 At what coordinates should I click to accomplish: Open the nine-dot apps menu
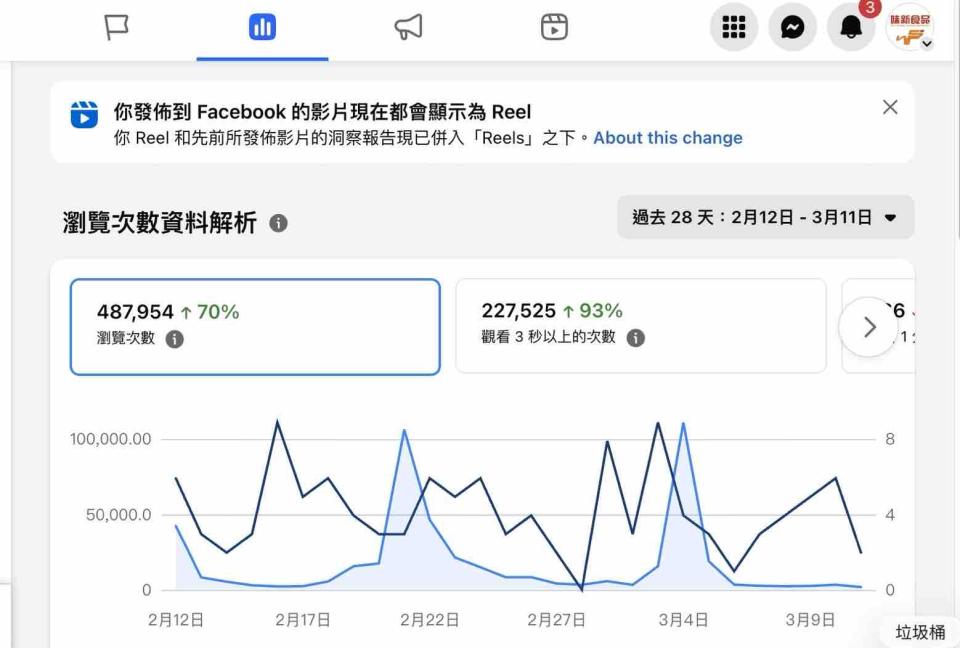point(734,28)
